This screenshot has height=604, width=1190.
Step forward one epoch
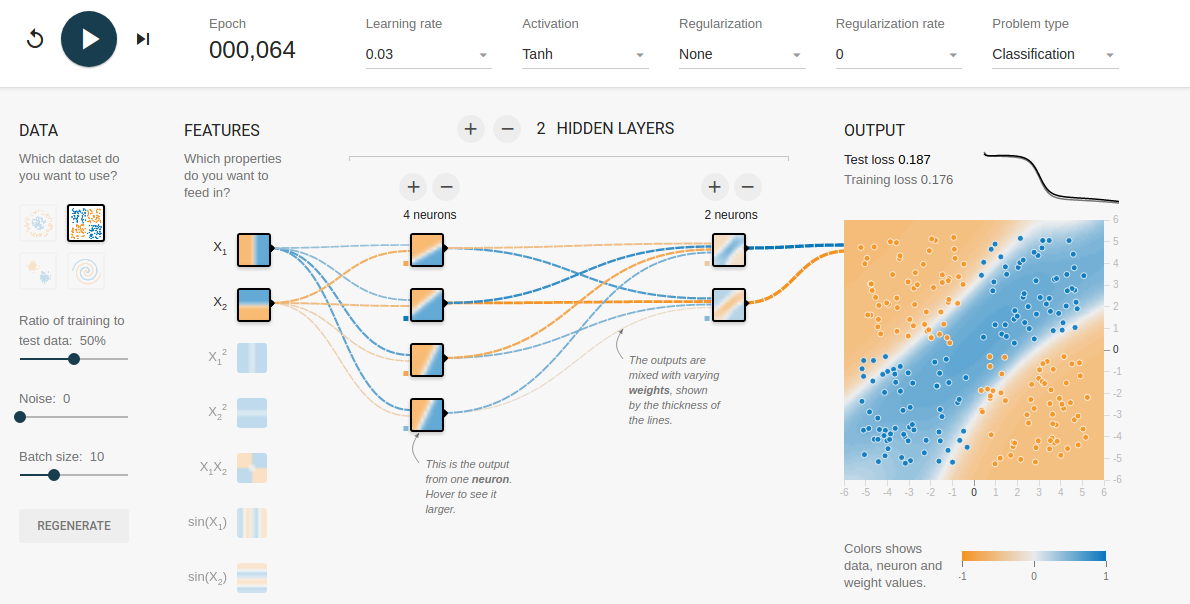pos(142,38)
